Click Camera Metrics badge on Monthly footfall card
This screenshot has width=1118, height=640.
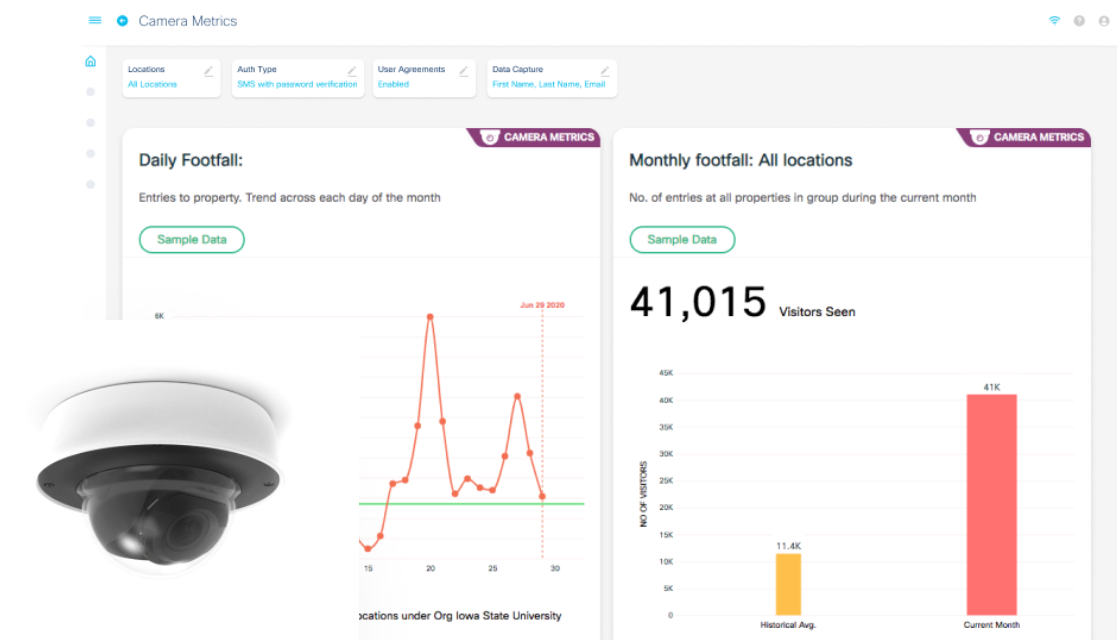[x=1028, y=137]
